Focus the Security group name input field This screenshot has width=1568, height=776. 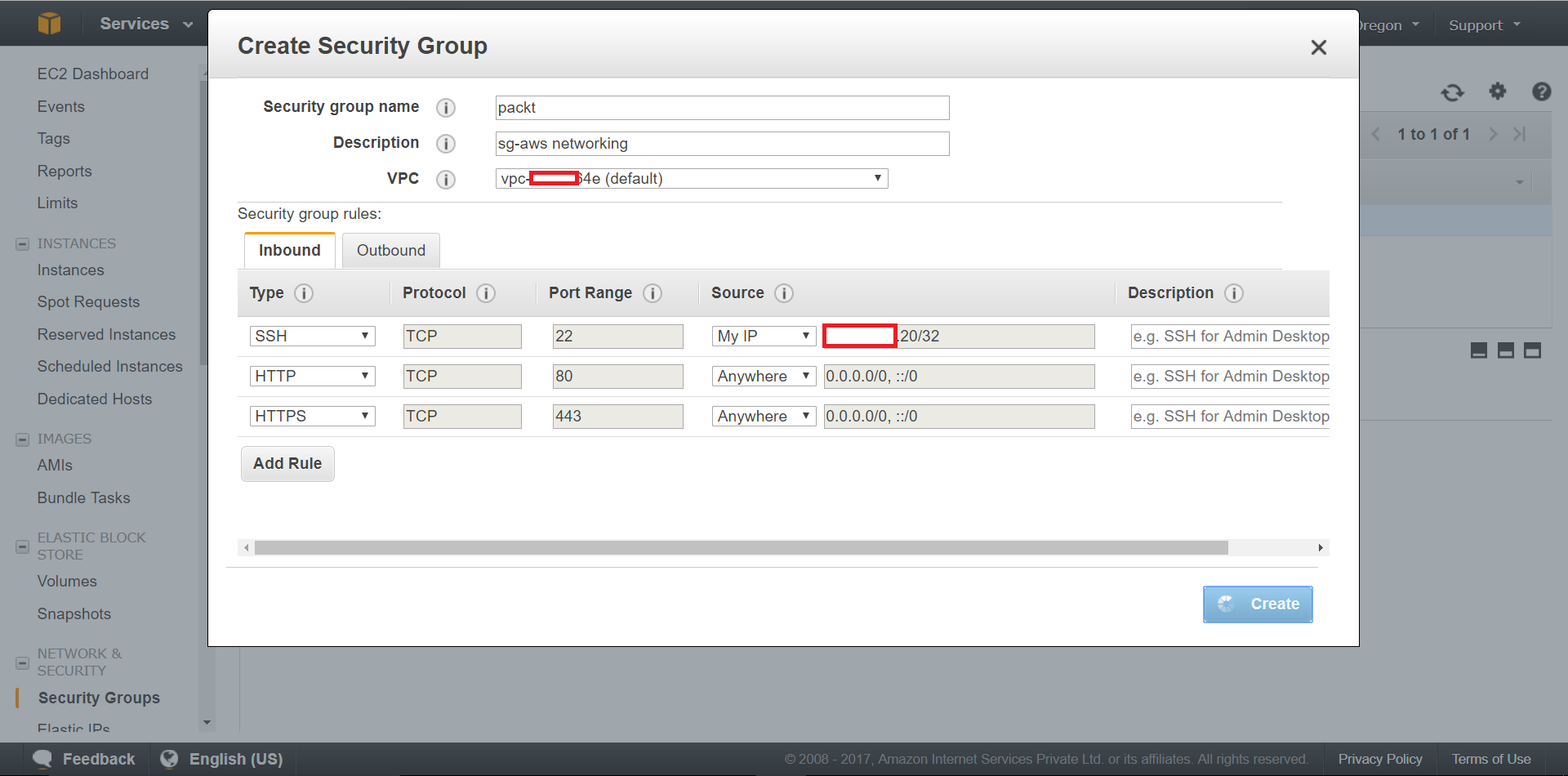(x=722, y=107)
